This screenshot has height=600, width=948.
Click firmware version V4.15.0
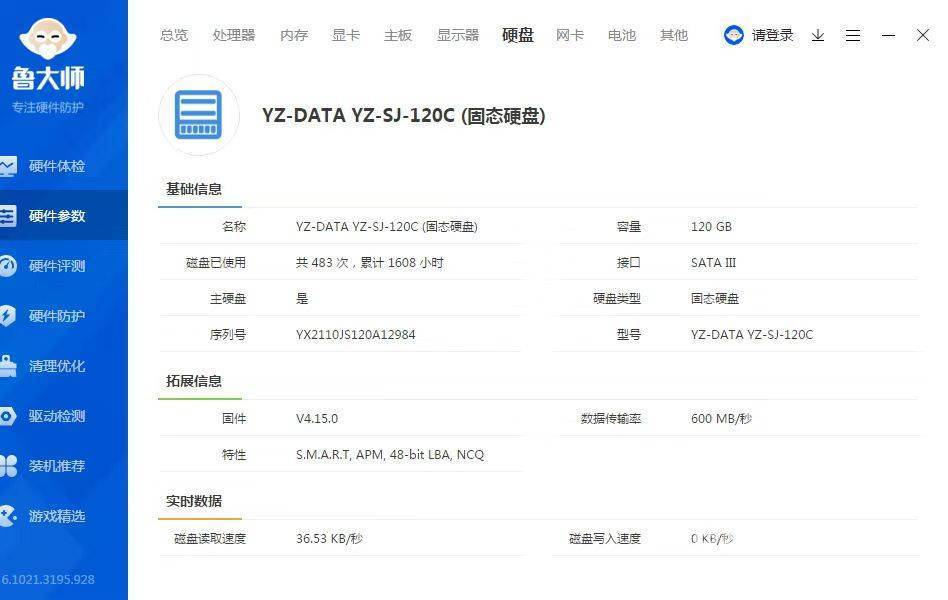[x=317, y=418]
